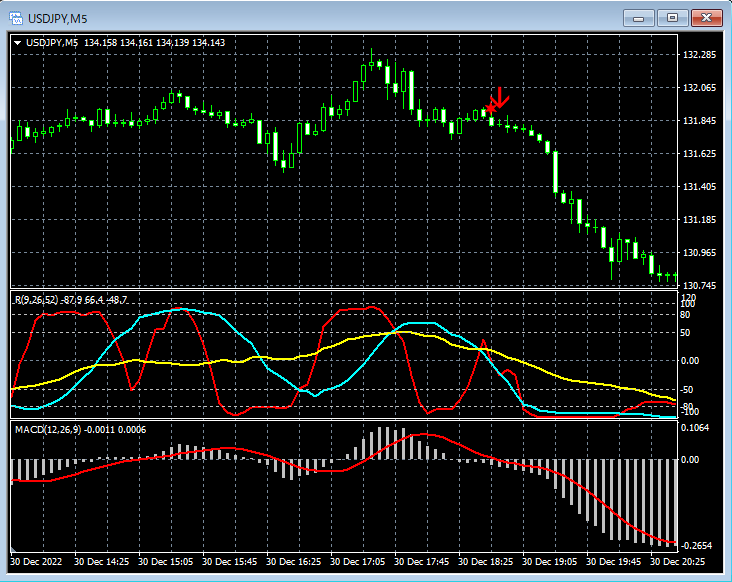732x582 pixels.
Task: Click the 130.745 price scale label
Action: click(x=699, y=285)
